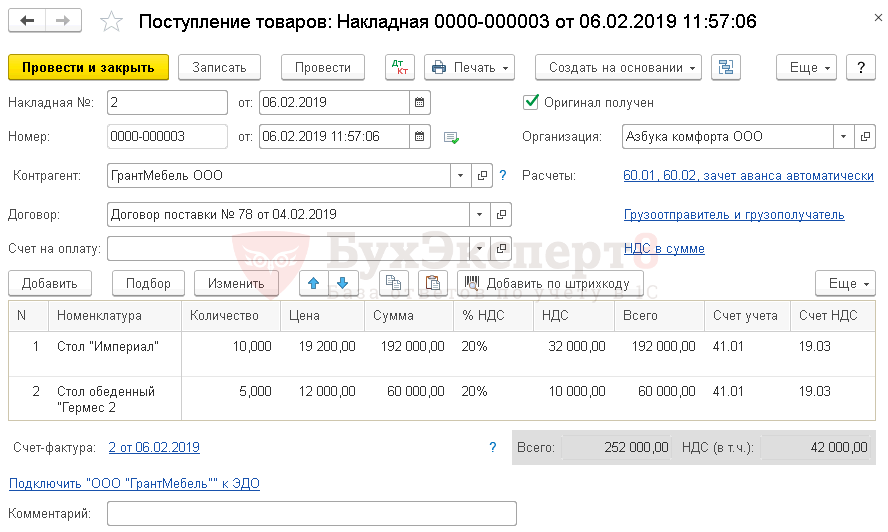Open calendar for Номер date field
The image size is (888, 532).
(x=420, y=137)
